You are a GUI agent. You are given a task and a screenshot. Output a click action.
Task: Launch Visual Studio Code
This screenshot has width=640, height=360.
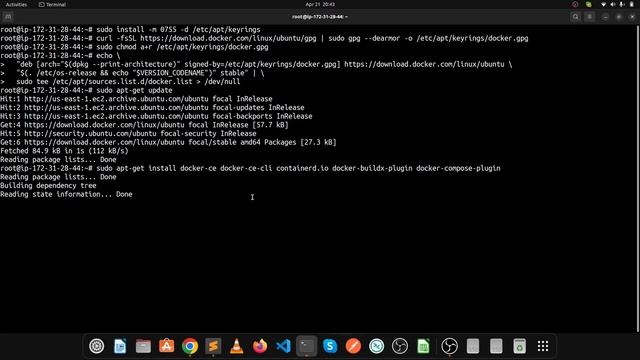click(x=283, y=346)
